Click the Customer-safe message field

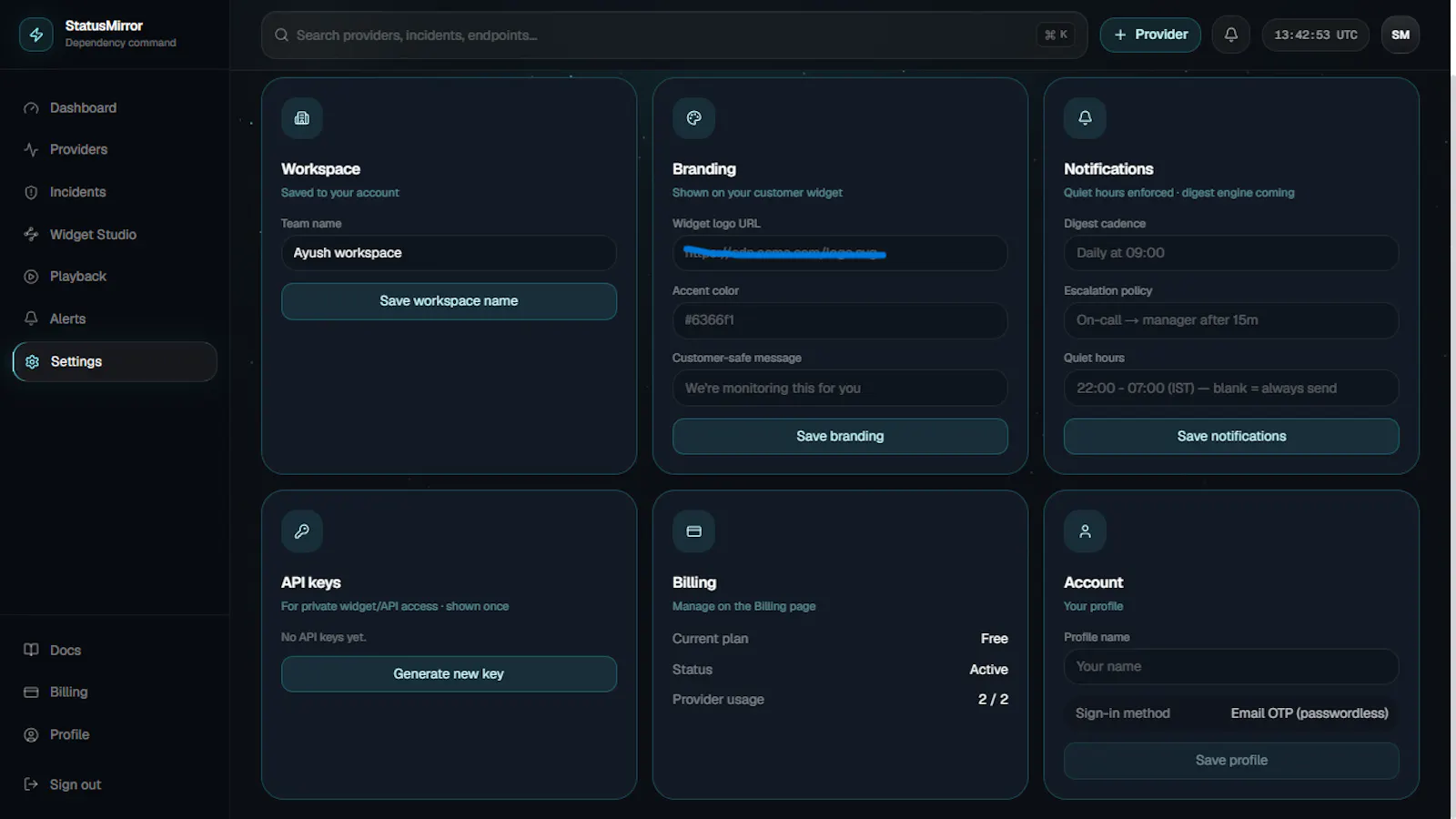click(840, 388)
